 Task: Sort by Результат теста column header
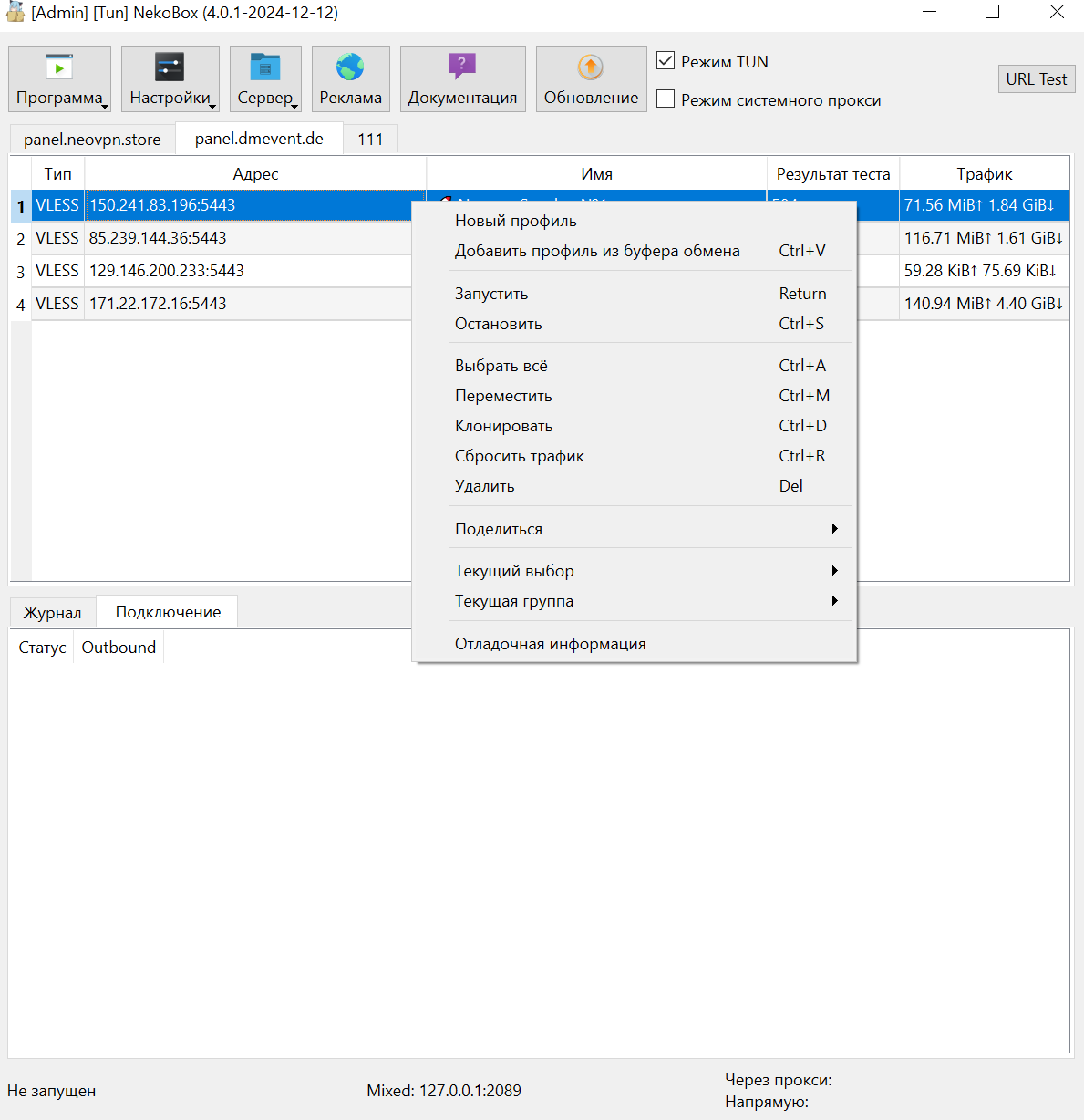[833, 174]
